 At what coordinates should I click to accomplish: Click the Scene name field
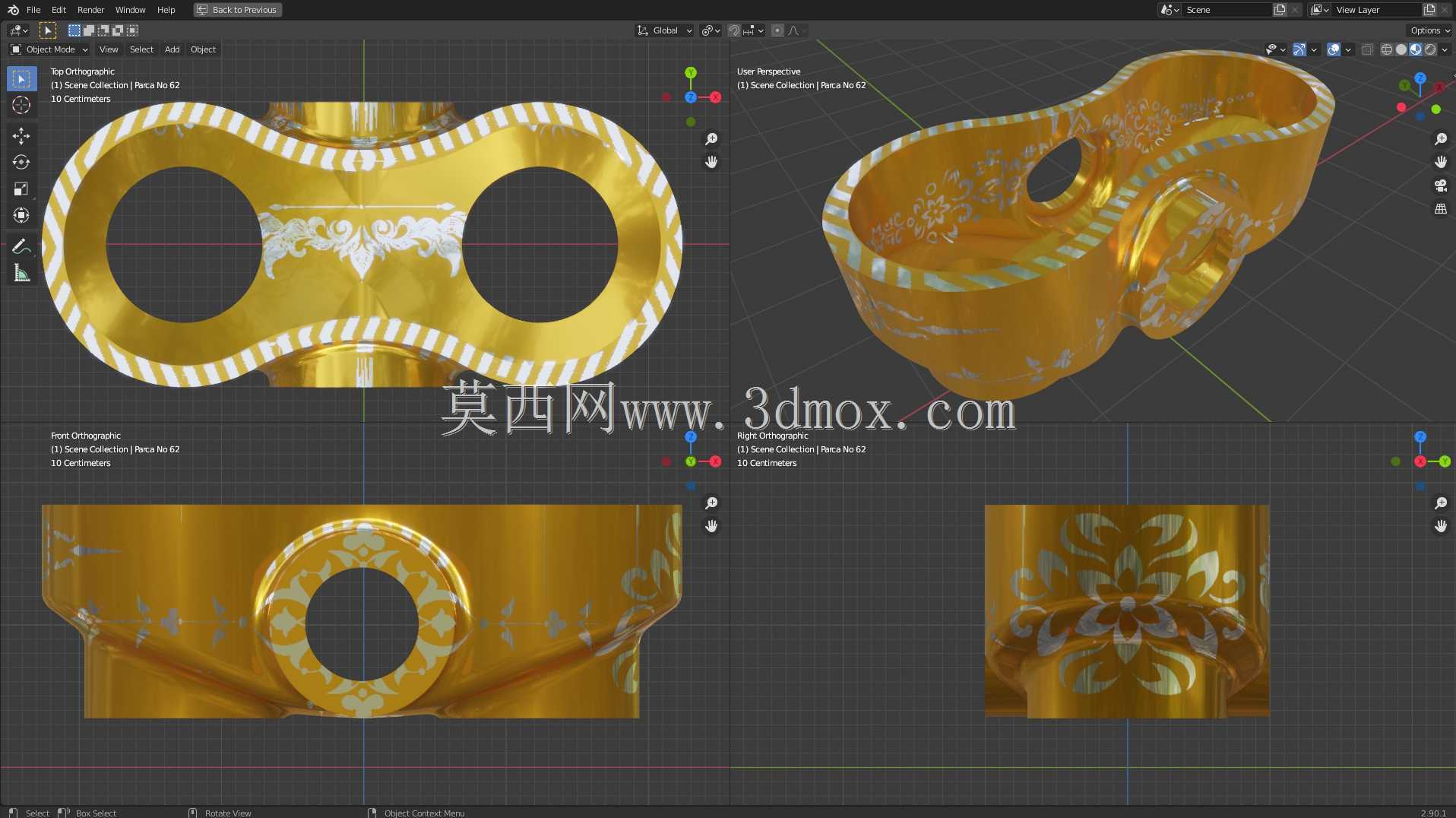[1227, 10]
